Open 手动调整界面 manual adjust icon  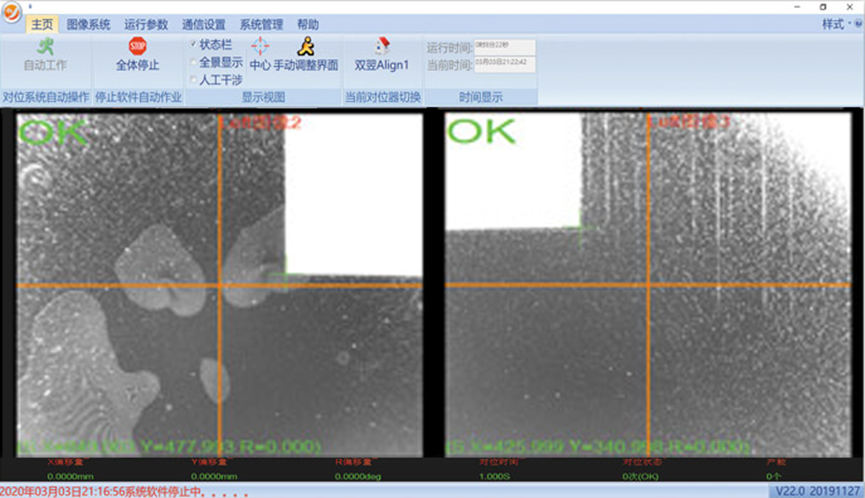(305, 46)
